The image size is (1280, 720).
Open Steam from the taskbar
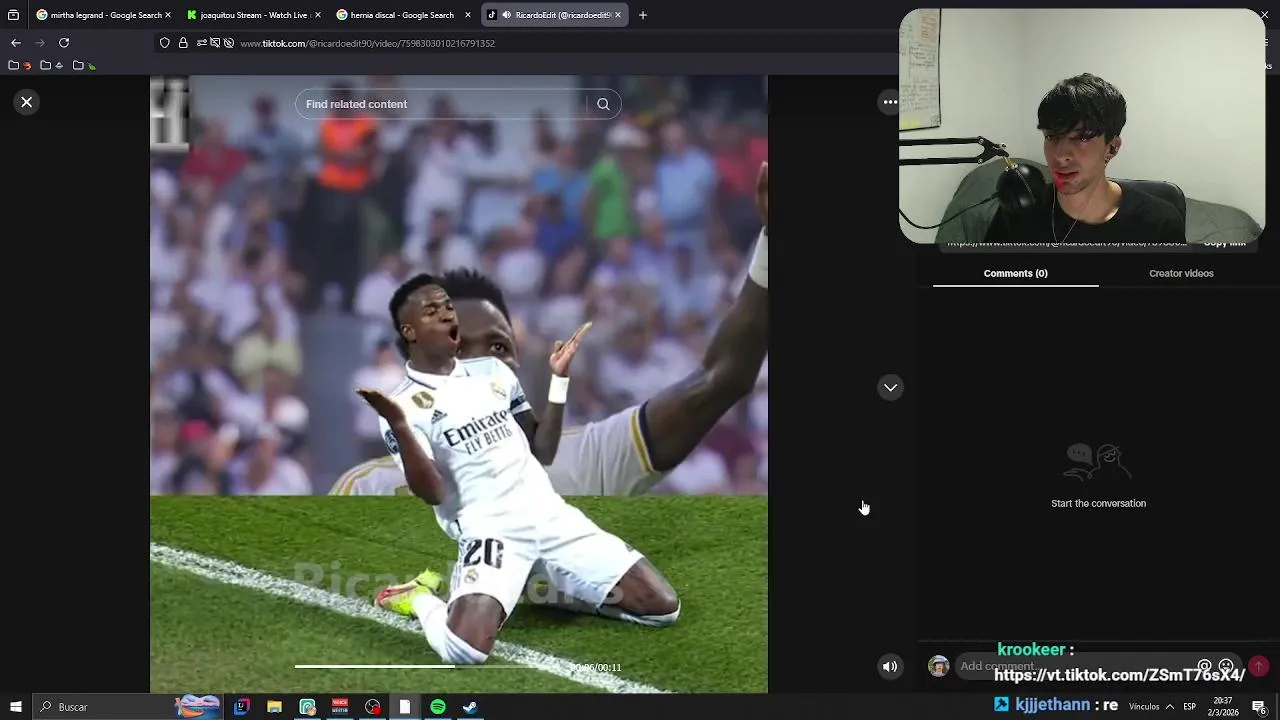[x=470, y=707]
